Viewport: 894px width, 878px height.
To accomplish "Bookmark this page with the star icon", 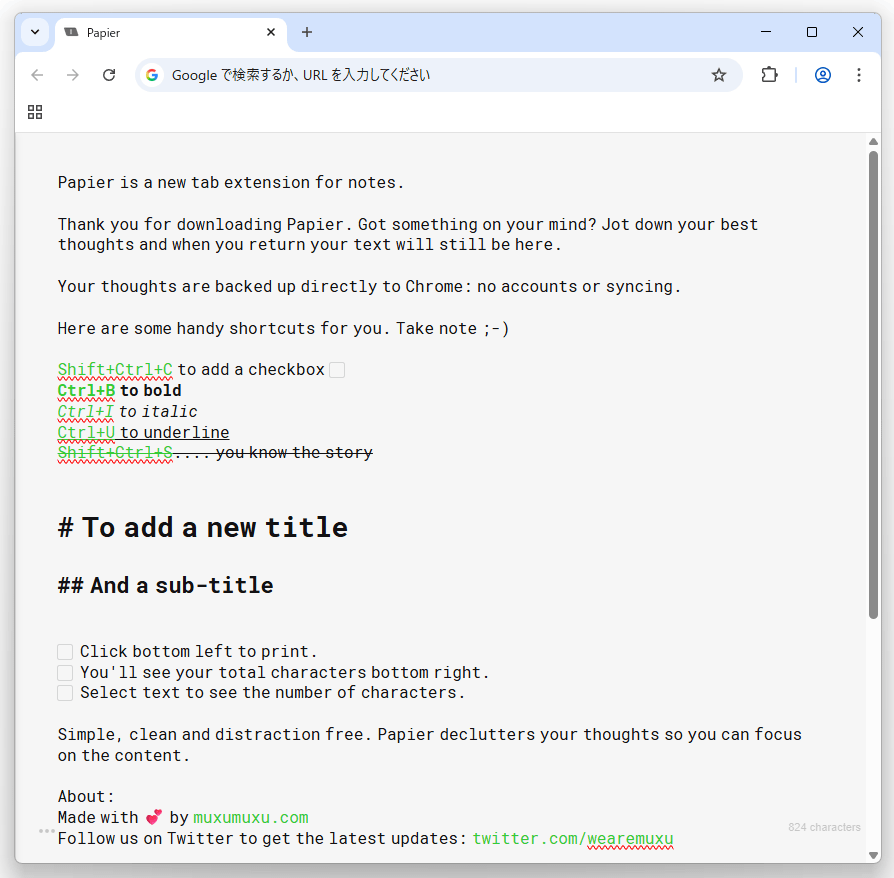I will 718,75.
